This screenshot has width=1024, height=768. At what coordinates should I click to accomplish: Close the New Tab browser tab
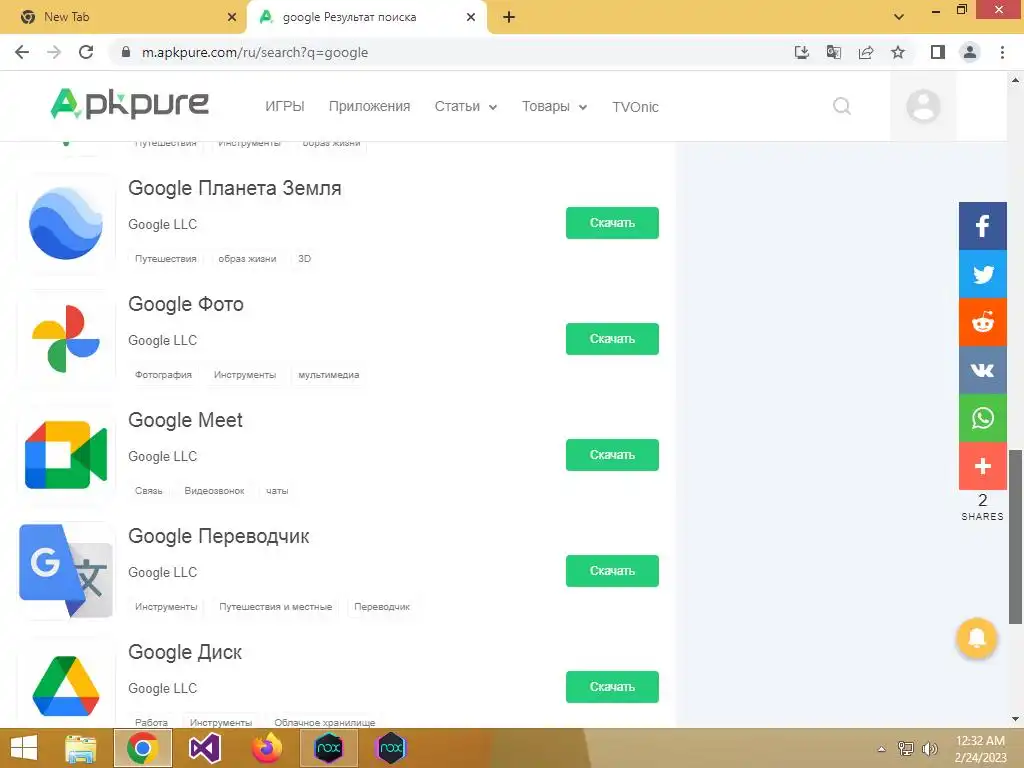tap(232, 17)
